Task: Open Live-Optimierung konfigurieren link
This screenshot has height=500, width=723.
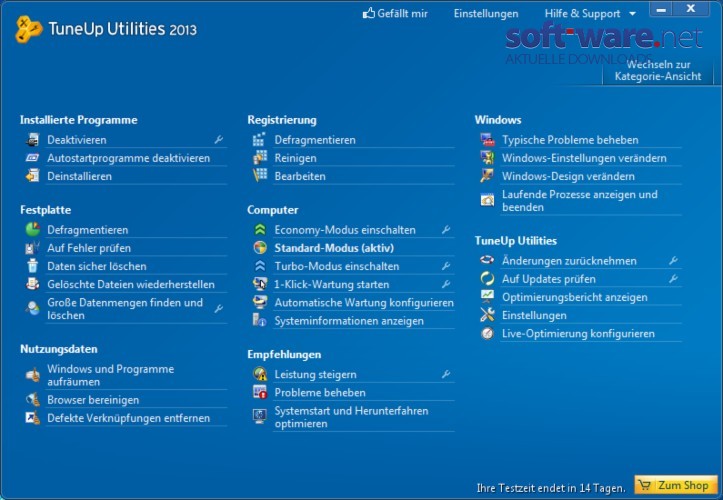Action: click(578, 333)
